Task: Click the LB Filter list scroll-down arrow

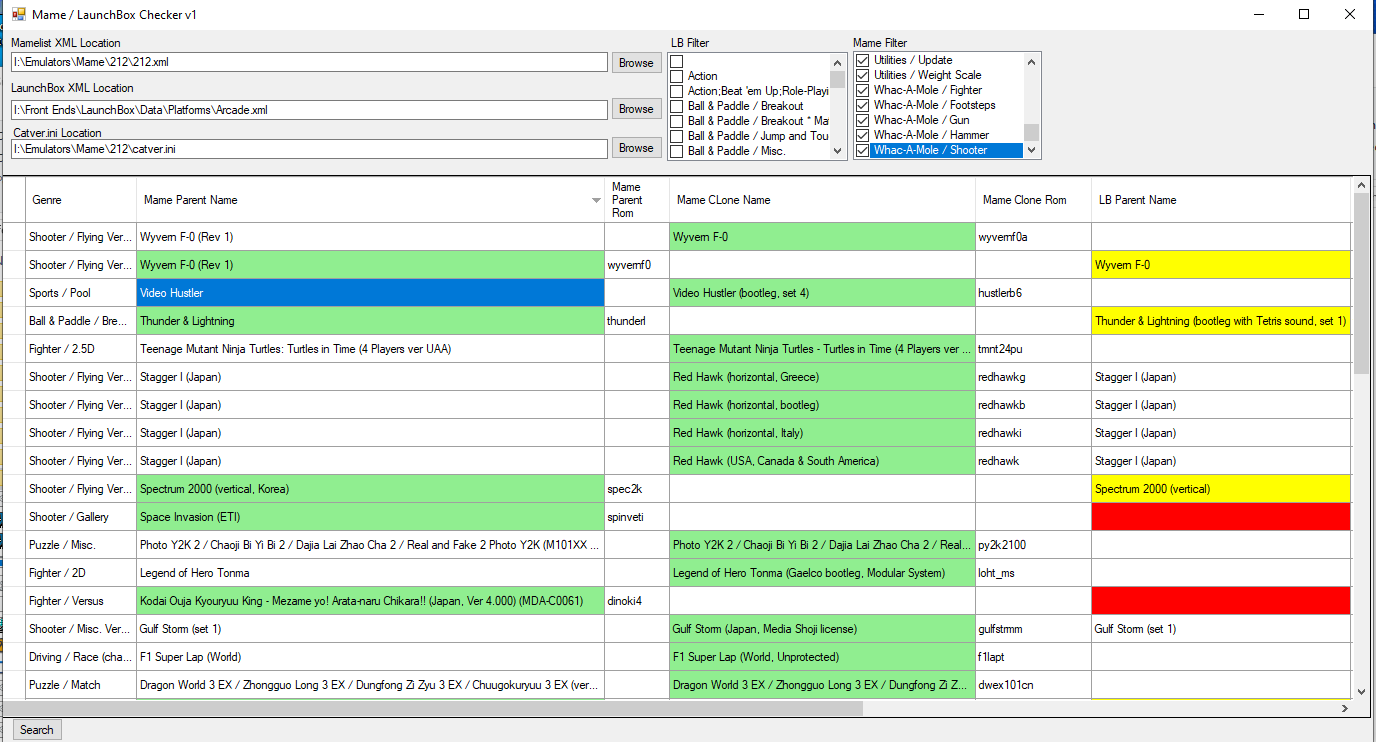Action: coord(838,151)
